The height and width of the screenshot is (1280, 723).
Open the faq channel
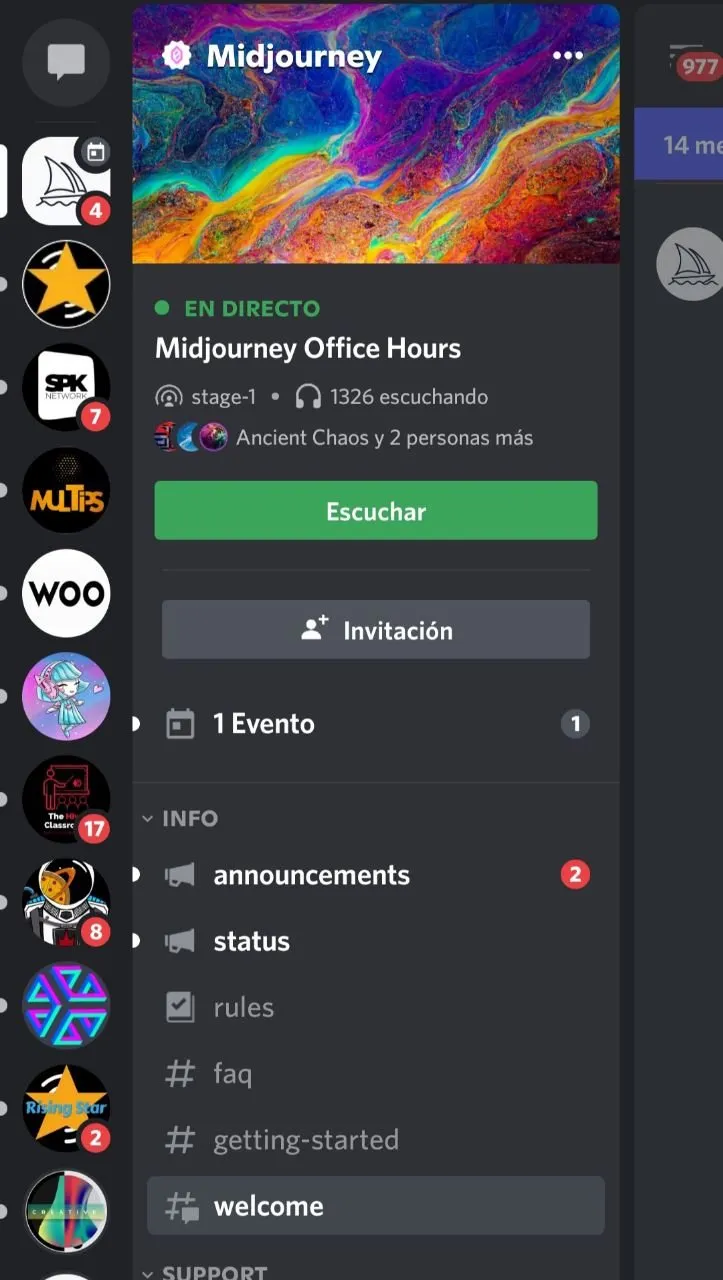376,1074
